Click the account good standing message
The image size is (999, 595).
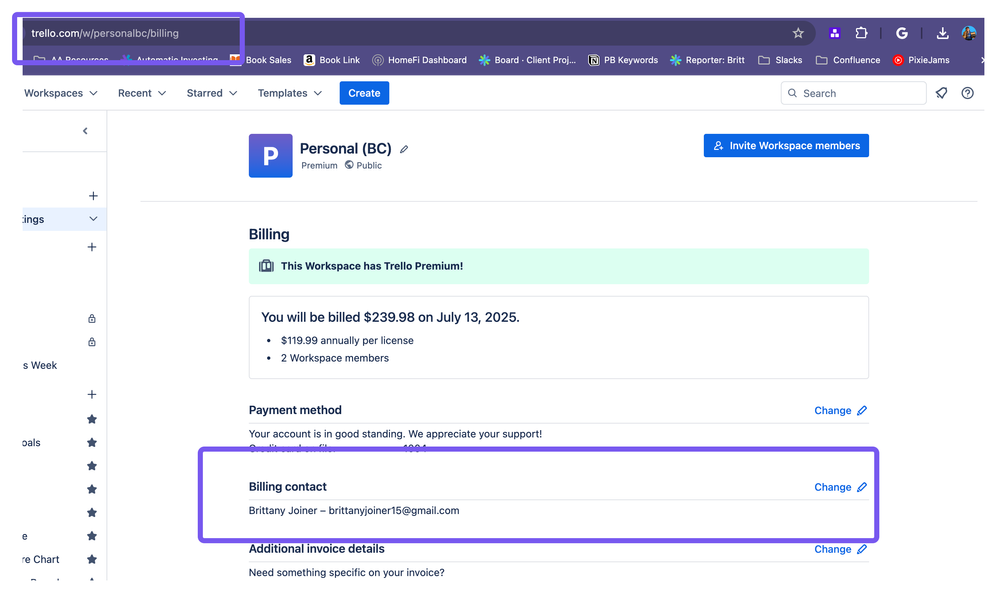tap(395, 434)
